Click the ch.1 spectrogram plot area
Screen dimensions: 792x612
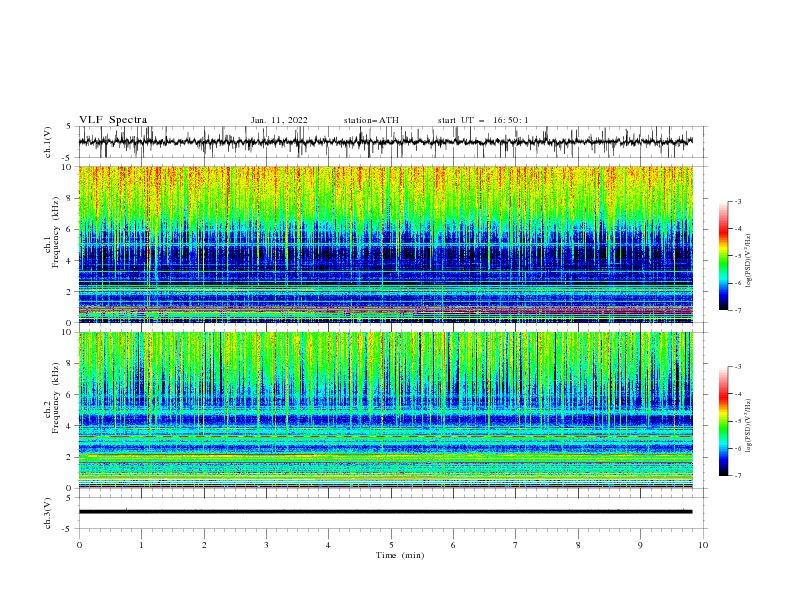tap(385, 244)
